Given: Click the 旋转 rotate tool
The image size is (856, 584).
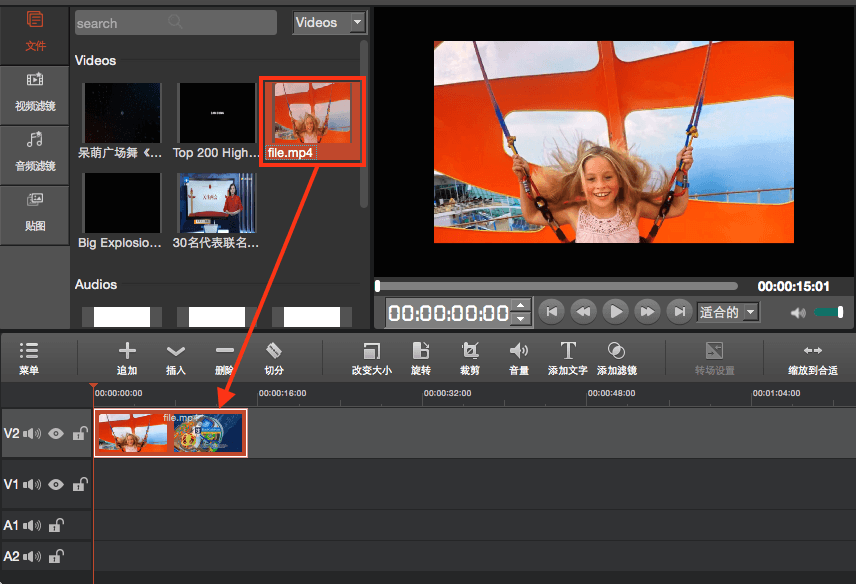Looking at the screenshot, I should [420, 359].
